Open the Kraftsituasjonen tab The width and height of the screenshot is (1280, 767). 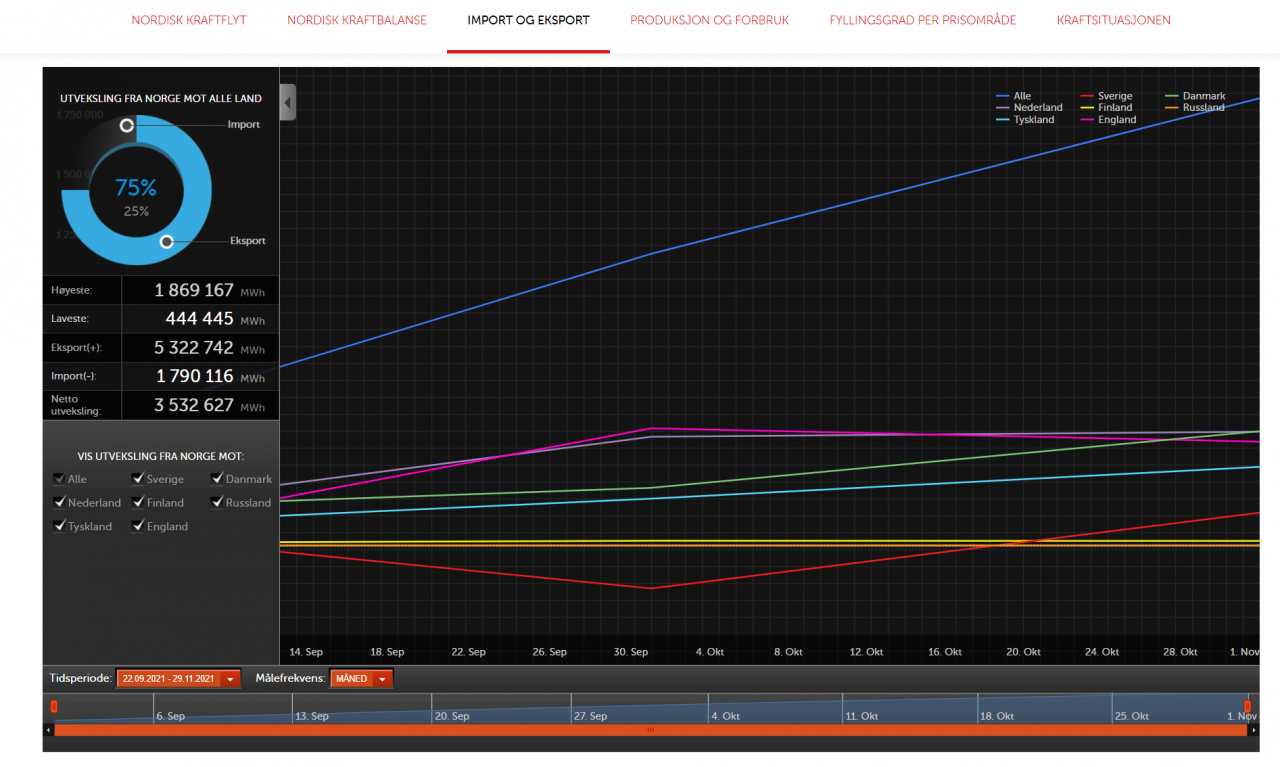[1113, 20]
